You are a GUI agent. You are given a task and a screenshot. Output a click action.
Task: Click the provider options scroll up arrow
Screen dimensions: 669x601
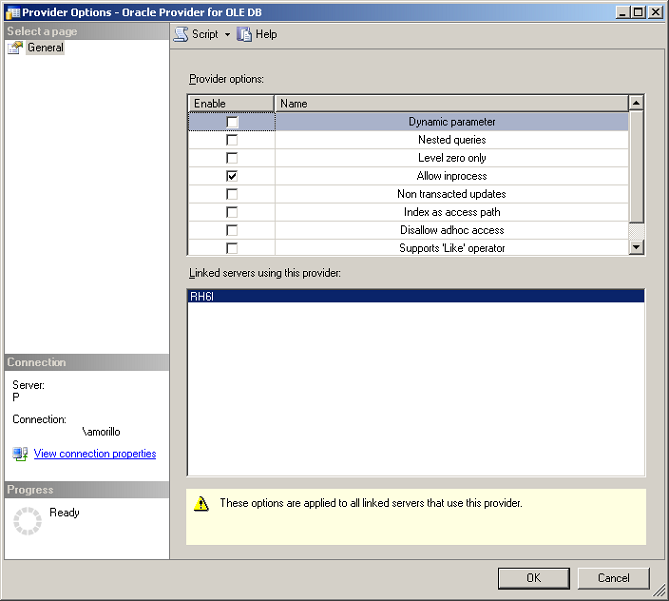pos(636,103)
